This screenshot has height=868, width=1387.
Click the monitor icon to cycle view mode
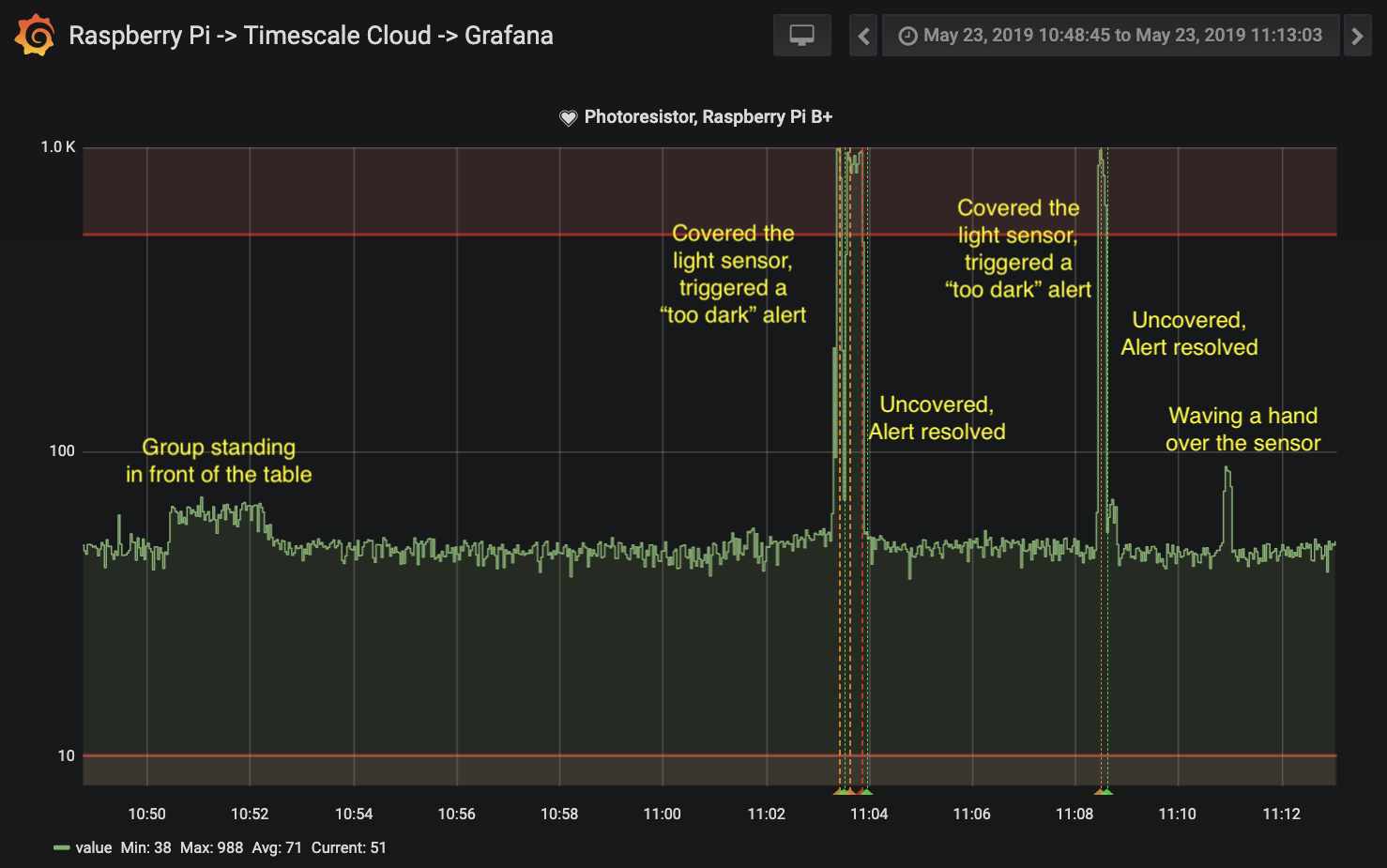801,36
